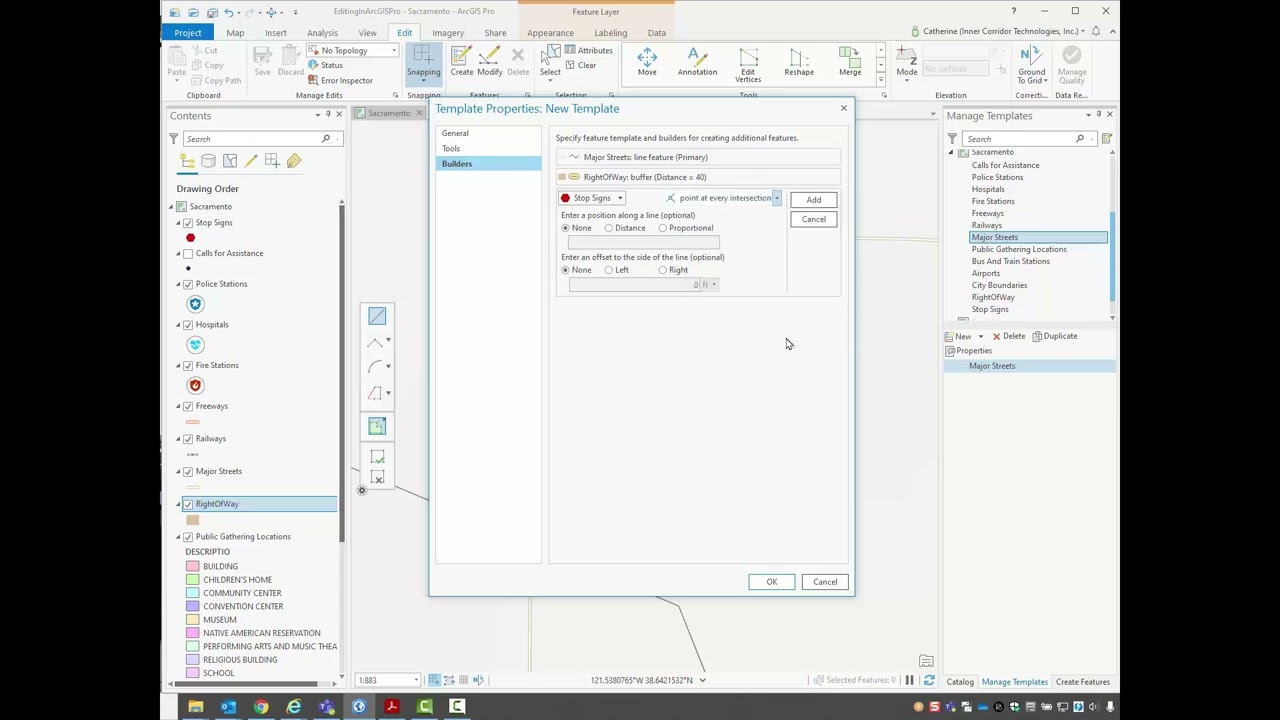Click Add in the builder panel
The height and width of the screenshot is (720, 1280).
click(x=814, y=200)
